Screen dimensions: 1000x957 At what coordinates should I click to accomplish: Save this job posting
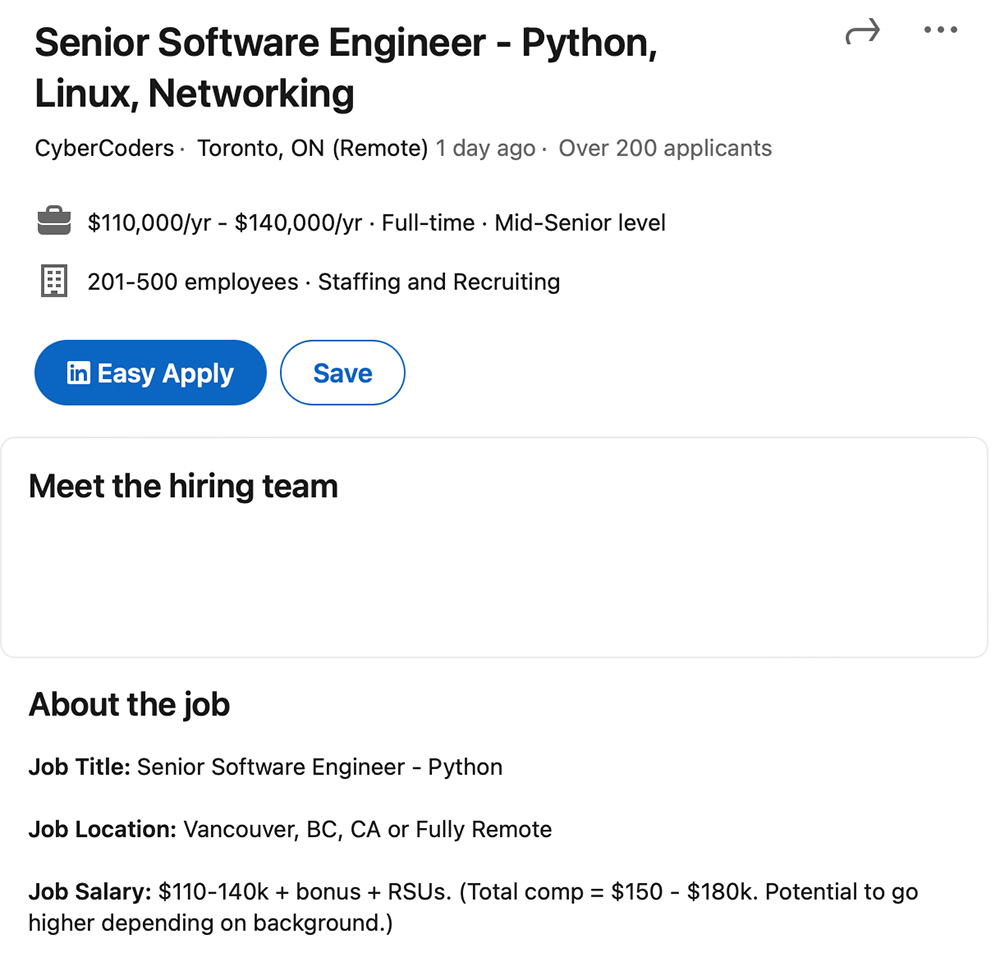342,373
